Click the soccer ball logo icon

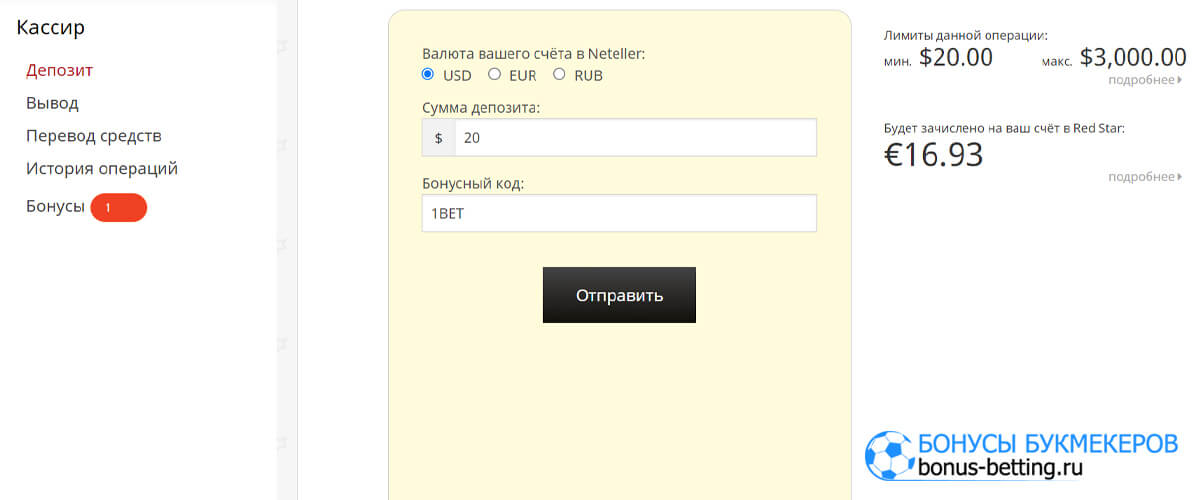[x=889, y=455]
